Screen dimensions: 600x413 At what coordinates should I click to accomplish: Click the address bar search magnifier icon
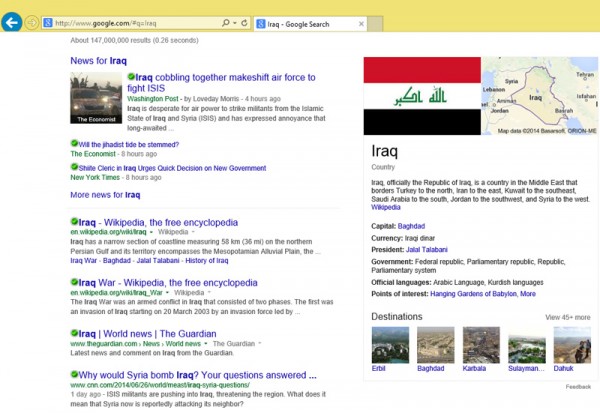pyautogui.click(x=226, y=23)
